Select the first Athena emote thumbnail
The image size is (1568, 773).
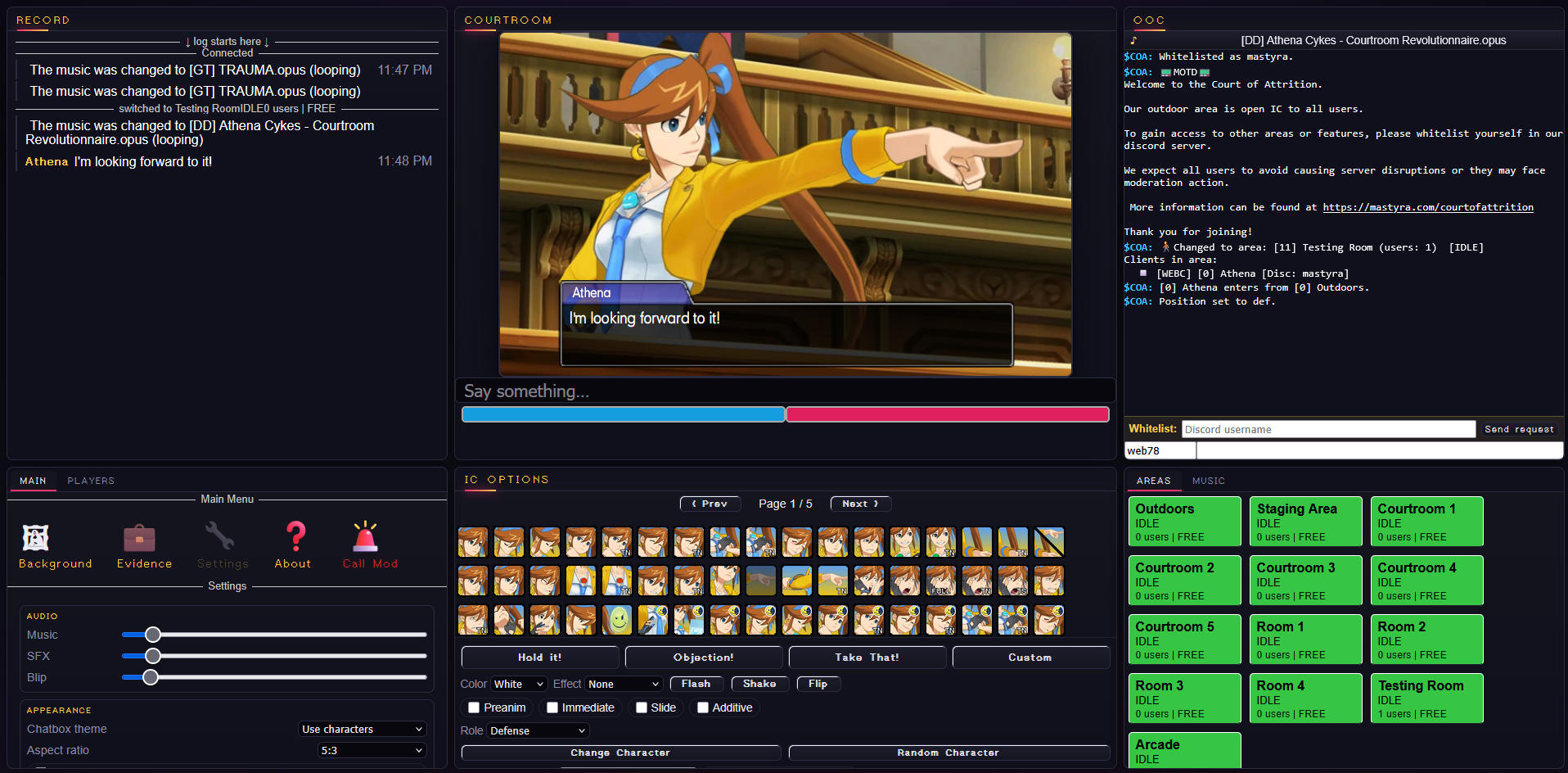pyautogui.click(x=473, y=542)
